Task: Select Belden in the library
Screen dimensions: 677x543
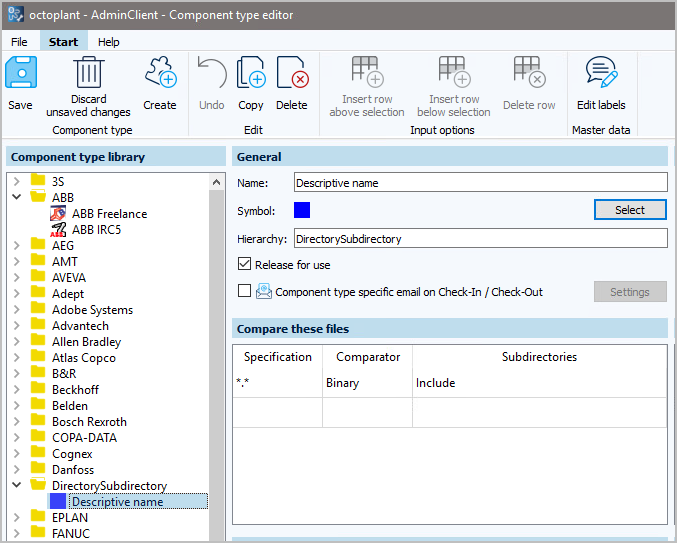Action: (70, 405)
